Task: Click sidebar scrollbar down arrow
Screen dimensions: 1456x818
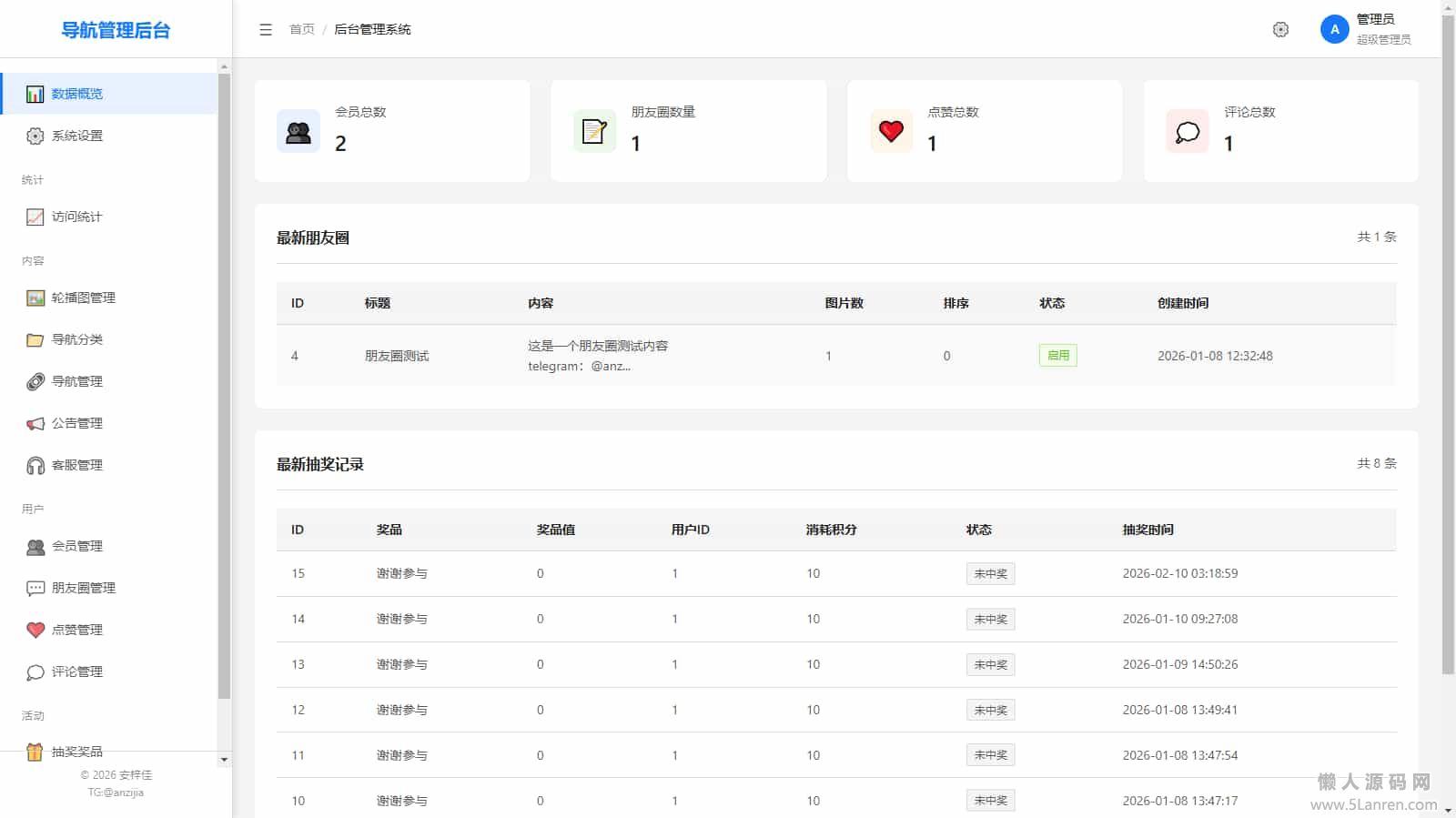Action: (224, 760)
